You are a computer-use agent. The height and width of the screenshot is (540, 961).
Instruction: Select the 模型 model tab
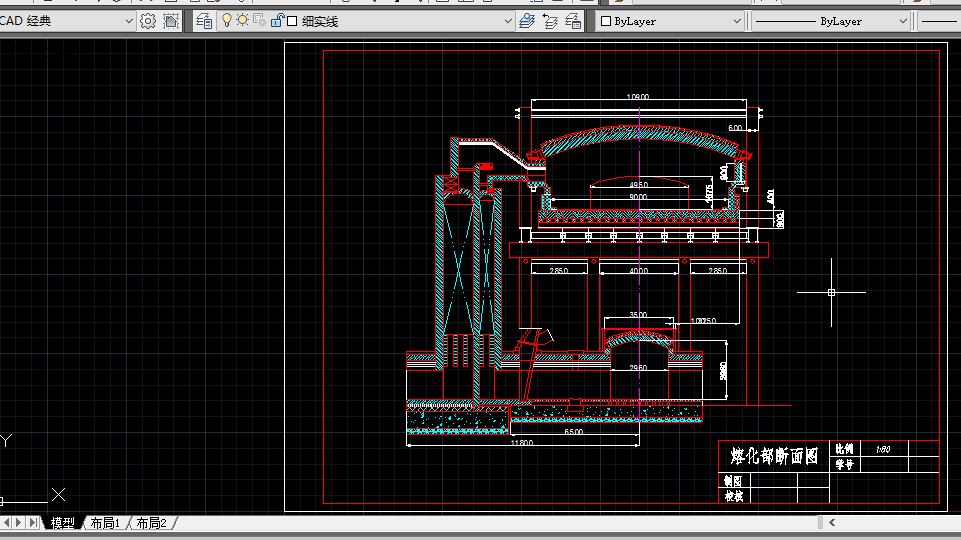62,523
